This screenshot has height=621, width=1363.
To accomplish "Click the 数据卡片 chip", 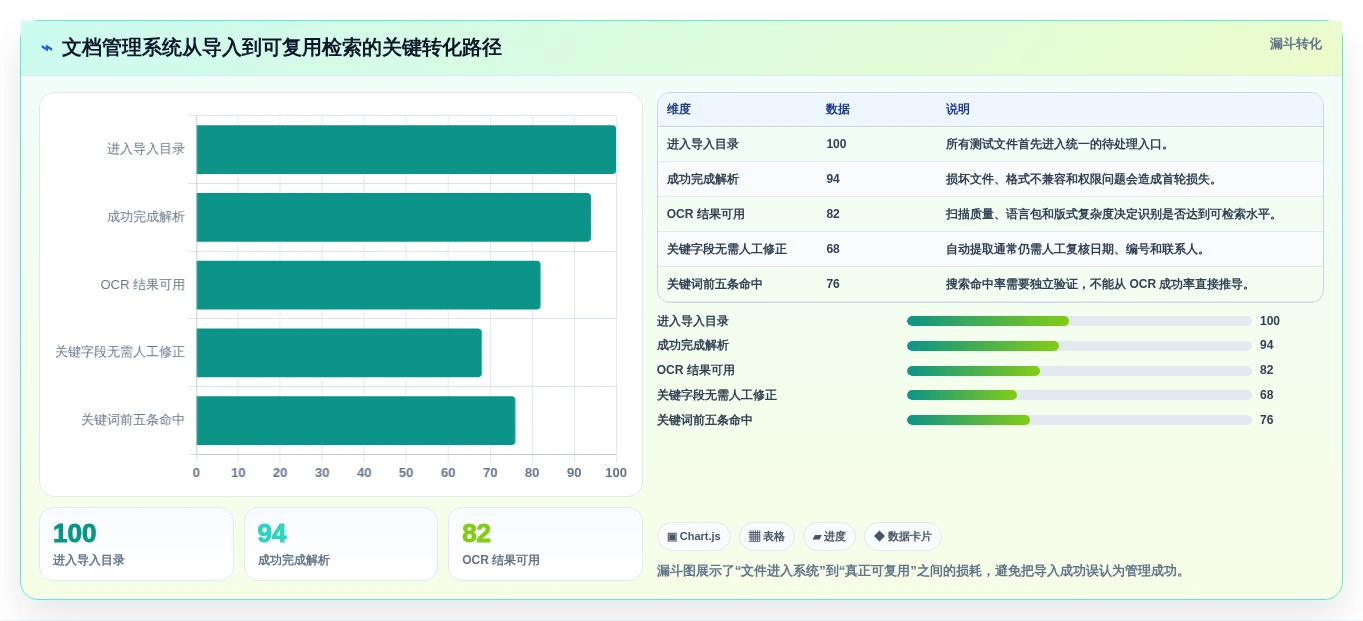I will tap(903, 537).
